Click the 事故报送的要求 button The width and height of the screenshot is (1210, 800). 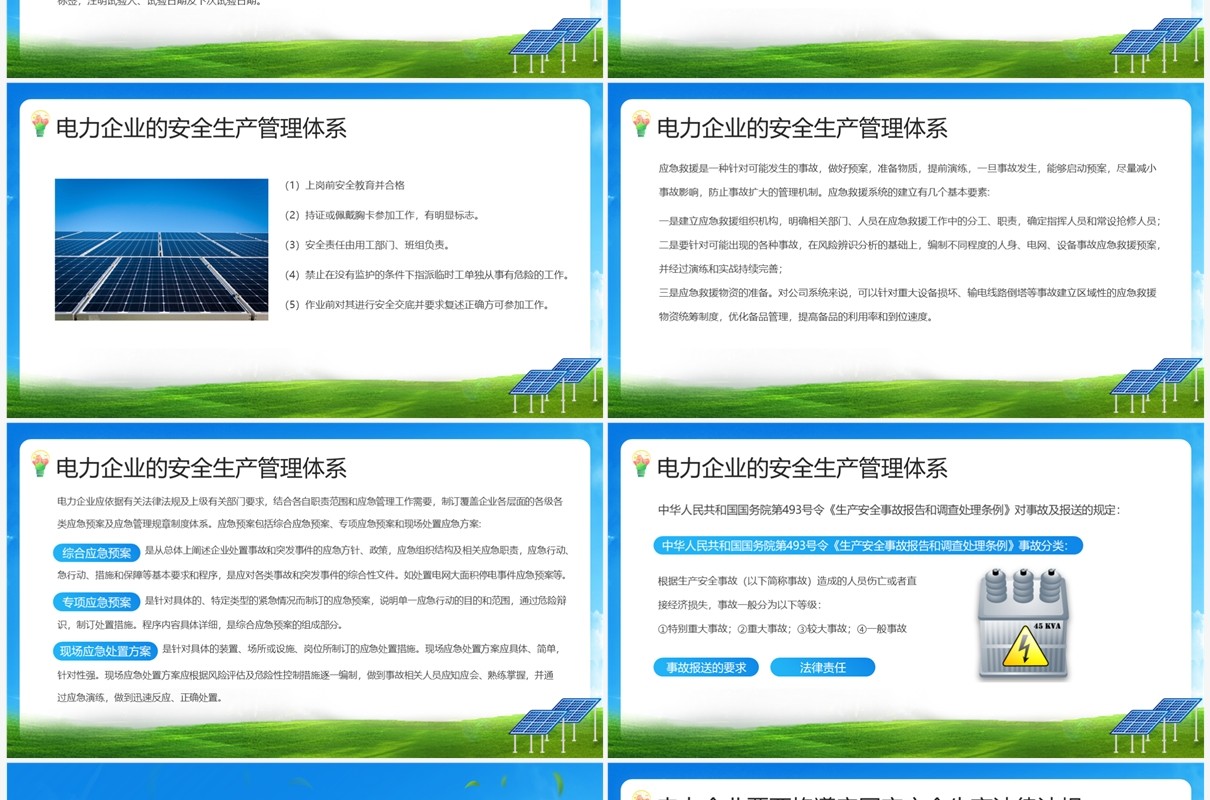[706, 667]
